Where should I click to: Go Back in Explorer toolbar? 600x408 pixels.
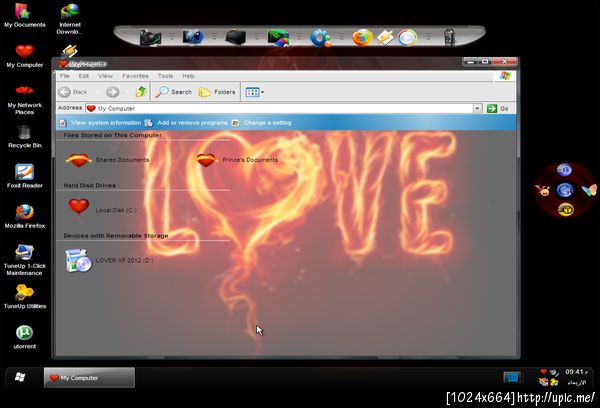(73, 92)
